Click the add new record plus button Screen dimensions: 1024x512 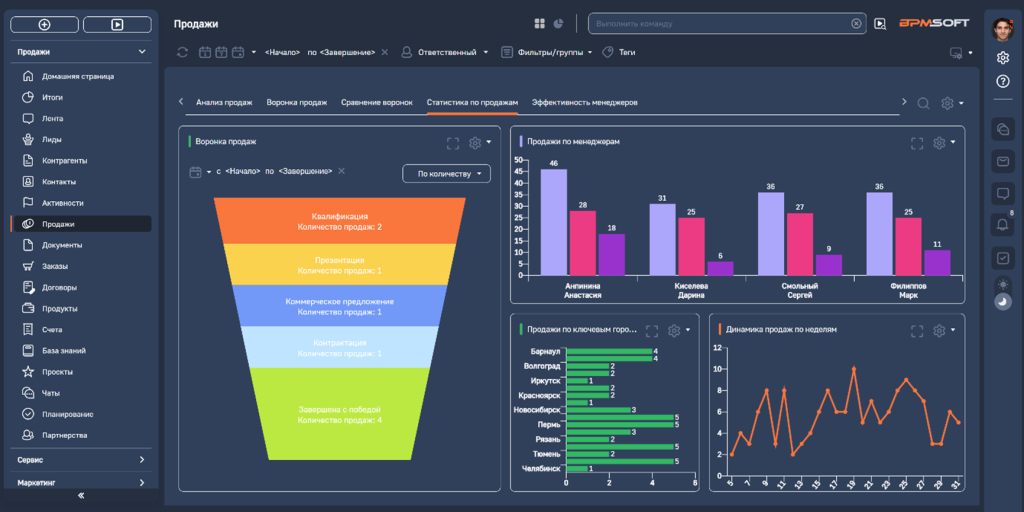coord(44,24)
